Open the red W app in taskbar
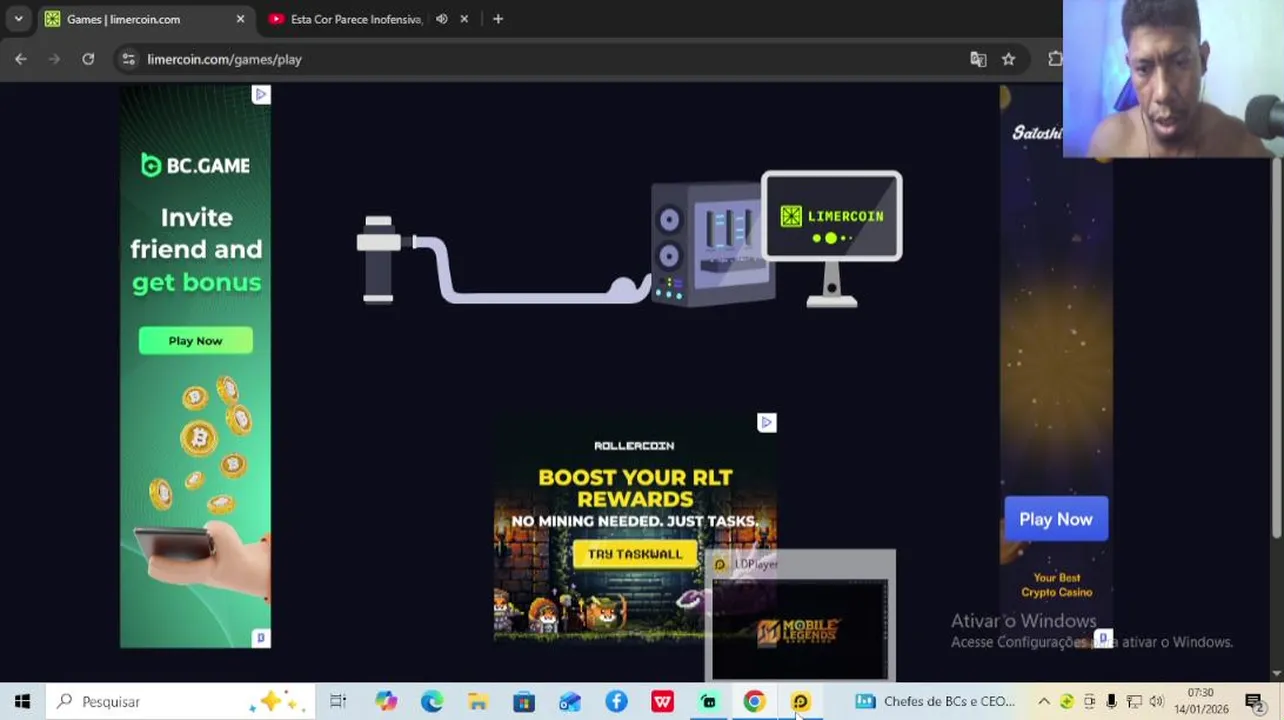 click(x=662, y=702)
